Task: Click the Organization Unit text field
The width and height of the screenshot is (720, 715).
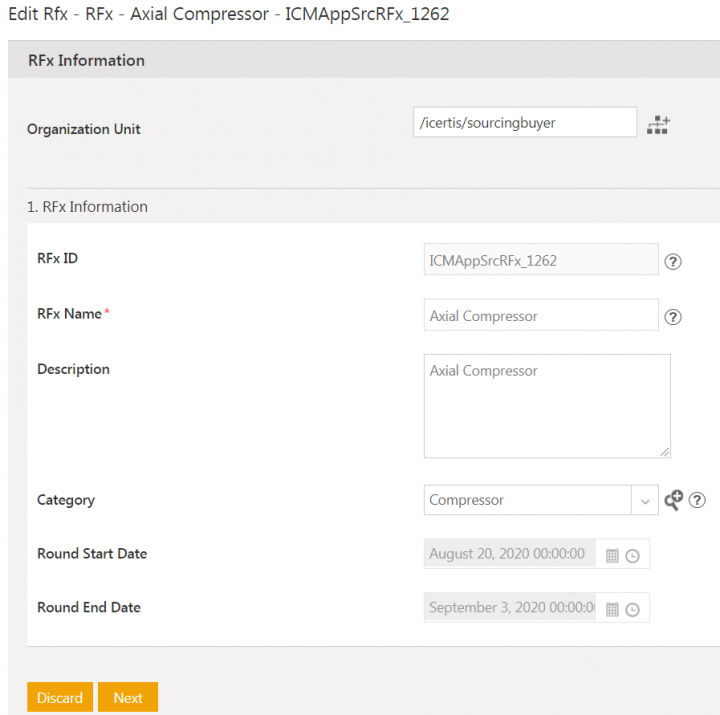Action: (524, 123)
